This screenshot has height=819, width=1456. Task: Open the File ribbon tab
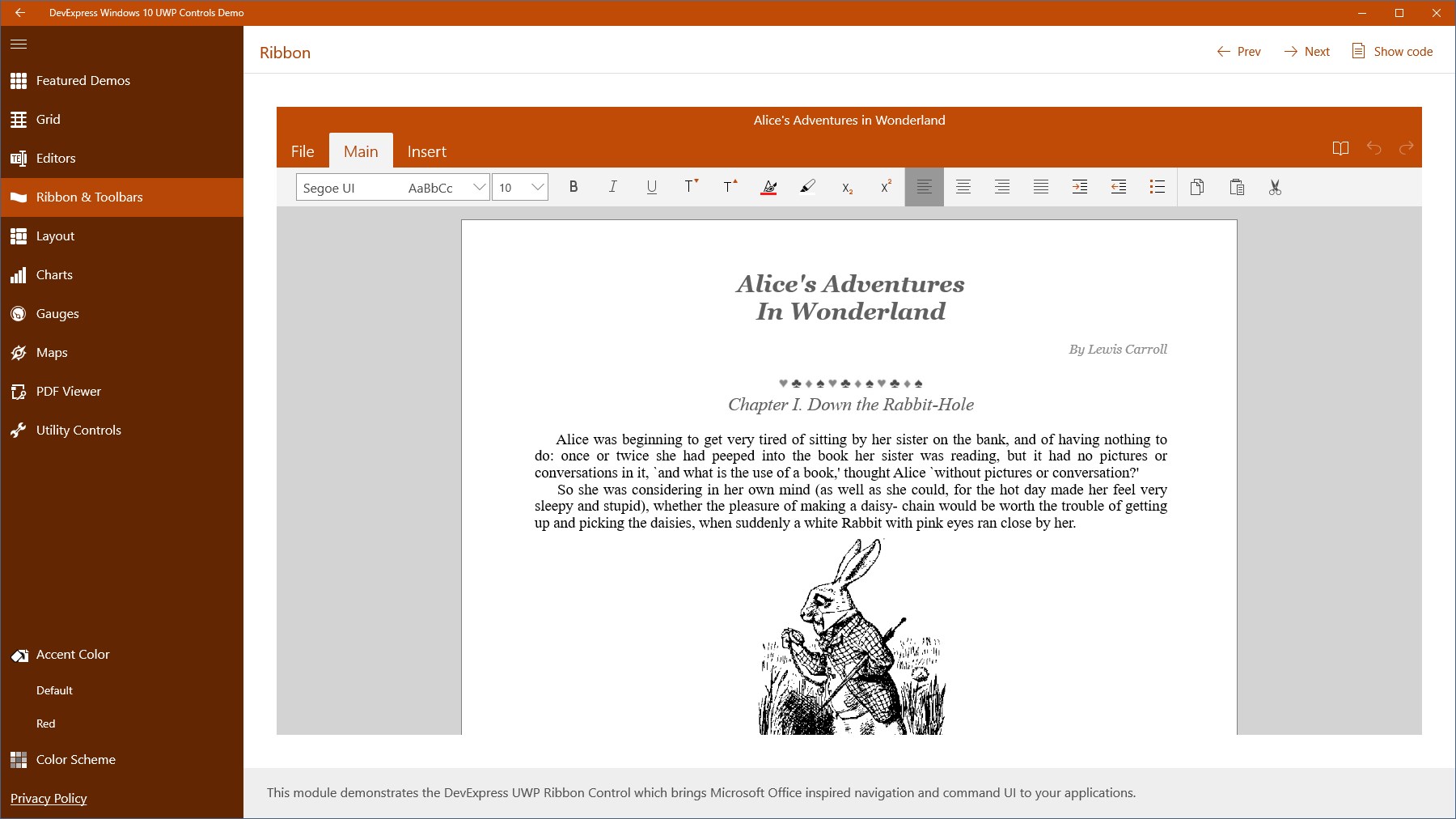click(303, 151)
